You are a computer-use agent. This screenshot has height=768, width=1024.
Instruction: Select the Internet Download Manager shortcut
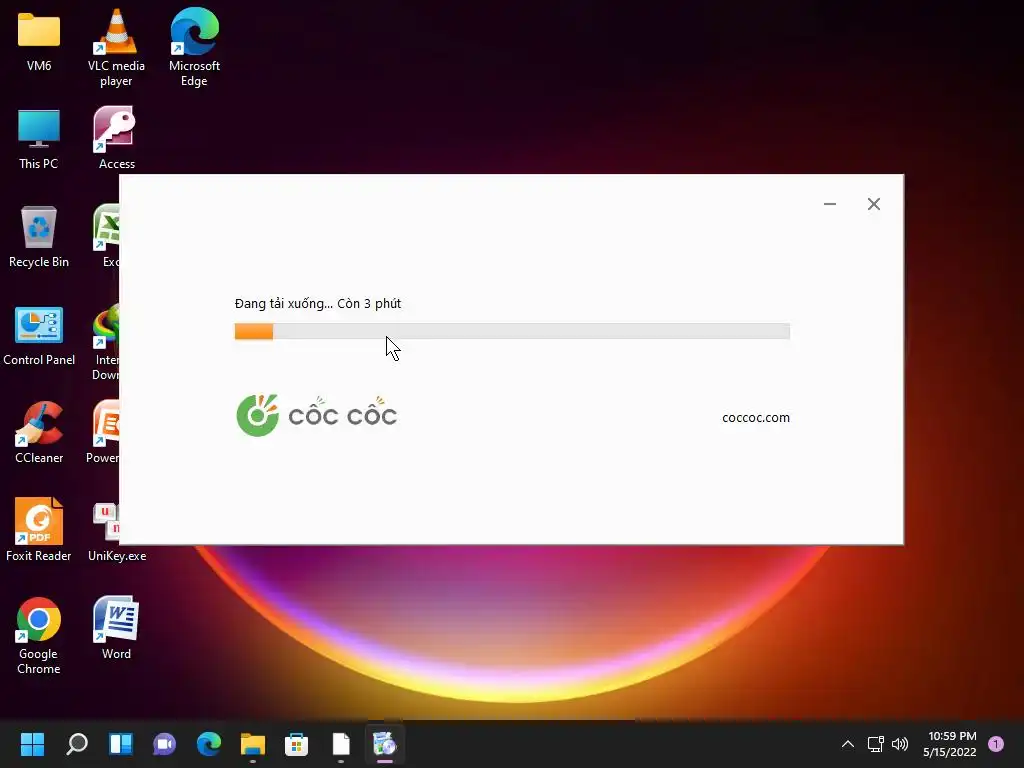coord(106,342)
